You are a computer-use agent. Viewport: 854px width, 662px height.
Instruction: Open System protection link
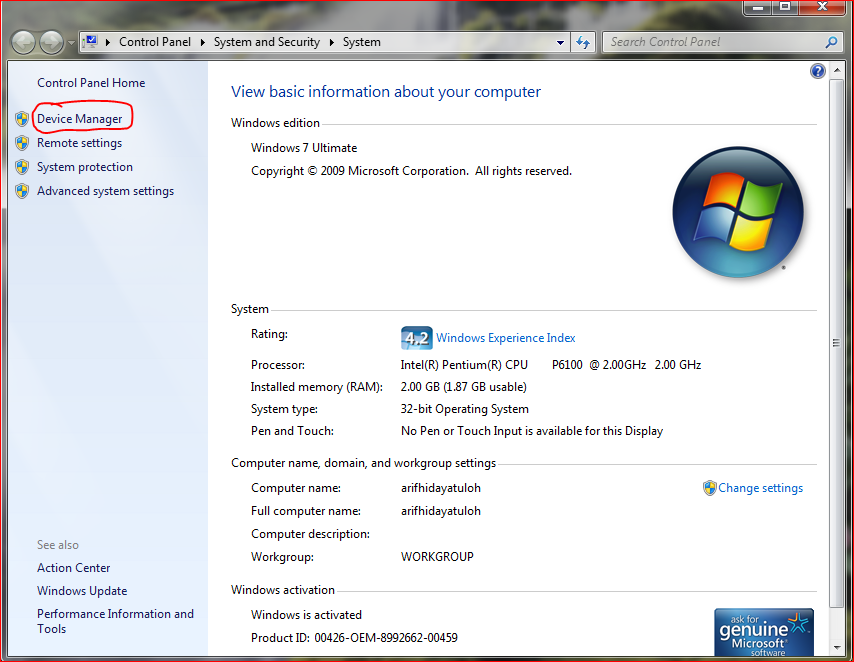pos(85,167)
